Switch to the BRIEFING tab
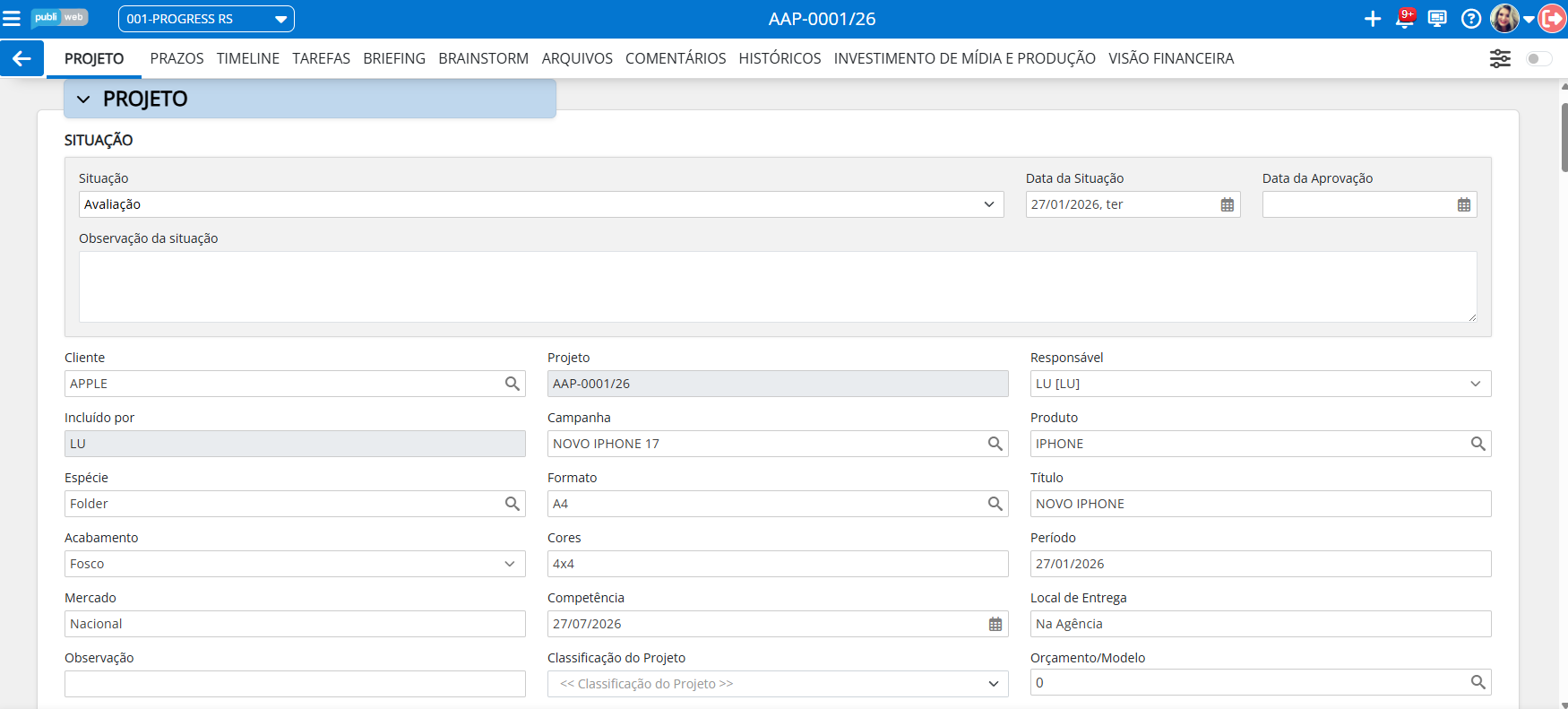Screen dimensions: 1568x709 (x=393, y=58)
